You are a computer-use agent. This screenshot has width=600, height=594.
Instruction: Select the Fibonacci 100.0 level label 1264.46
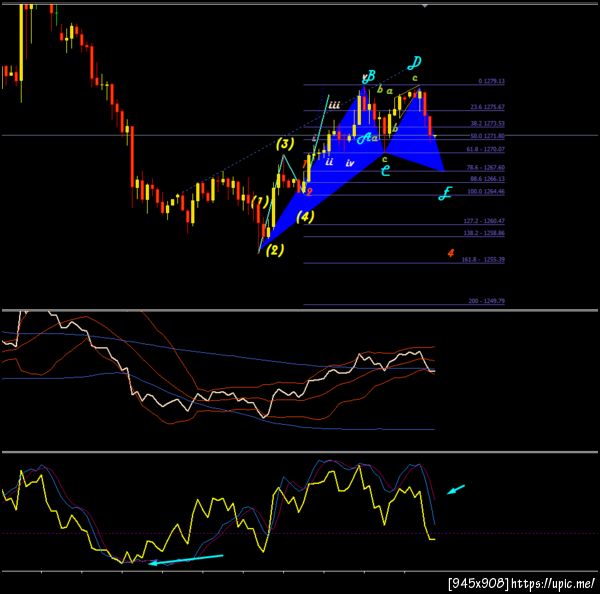(x=486, y=191)
